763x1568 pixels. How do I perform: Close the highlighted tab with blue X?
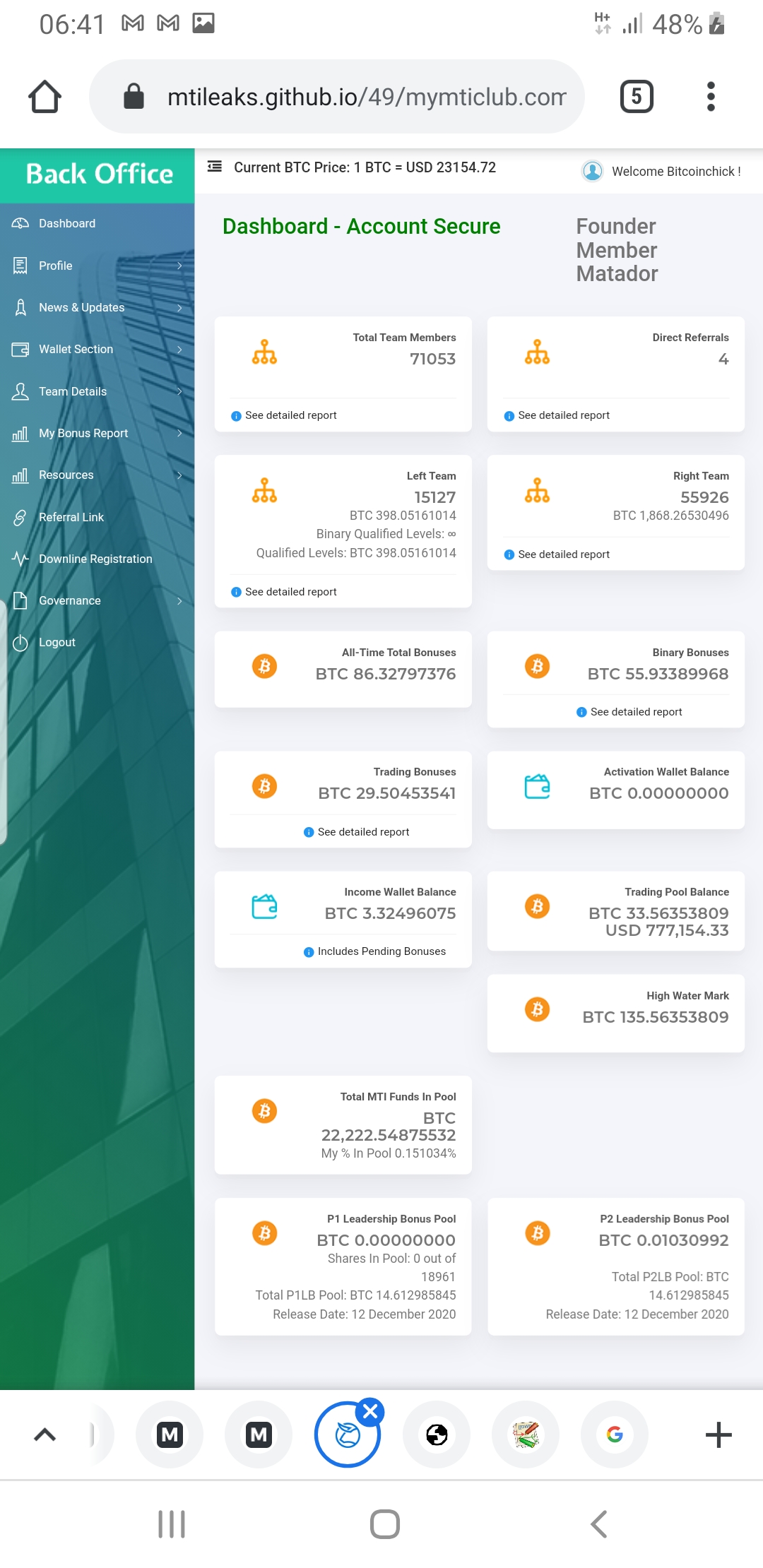pos(370,1412)
